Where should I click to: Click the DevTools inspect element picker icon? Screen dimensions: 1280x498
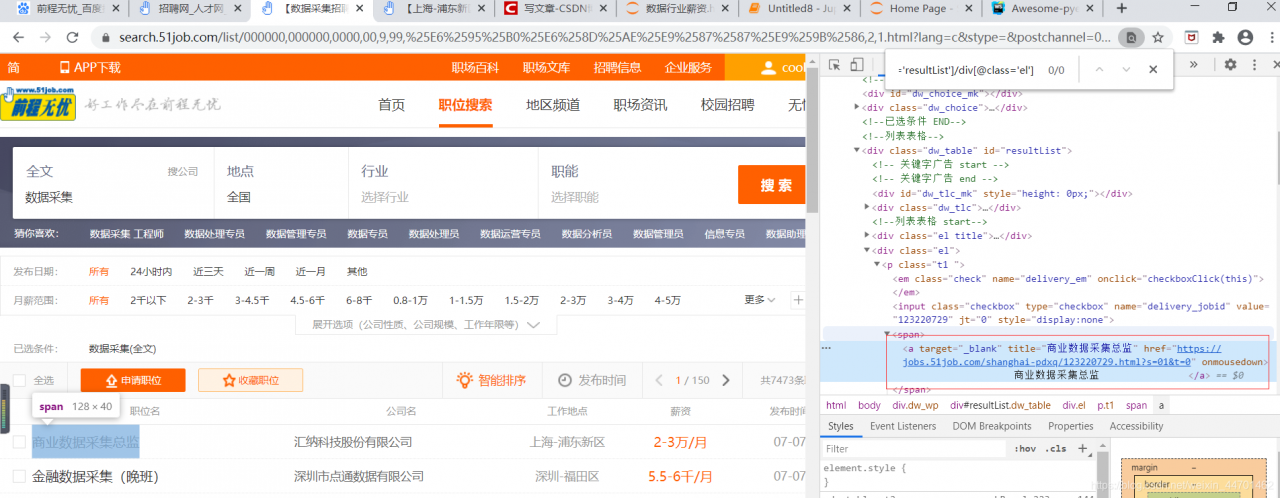pyautogui.click(x=833, y=65)
